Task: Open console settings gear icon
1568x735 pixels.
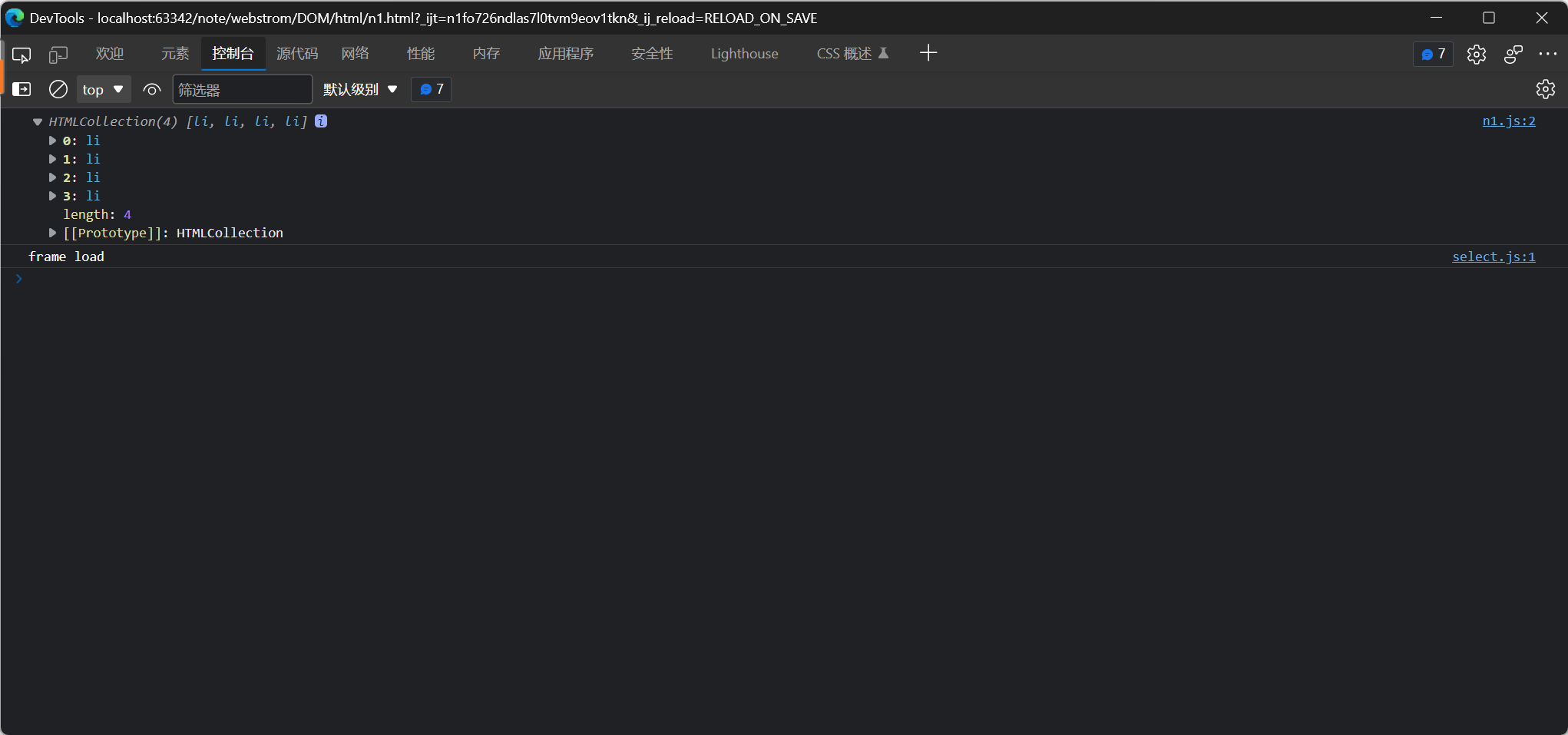Action: click(x=1545, y=89)
